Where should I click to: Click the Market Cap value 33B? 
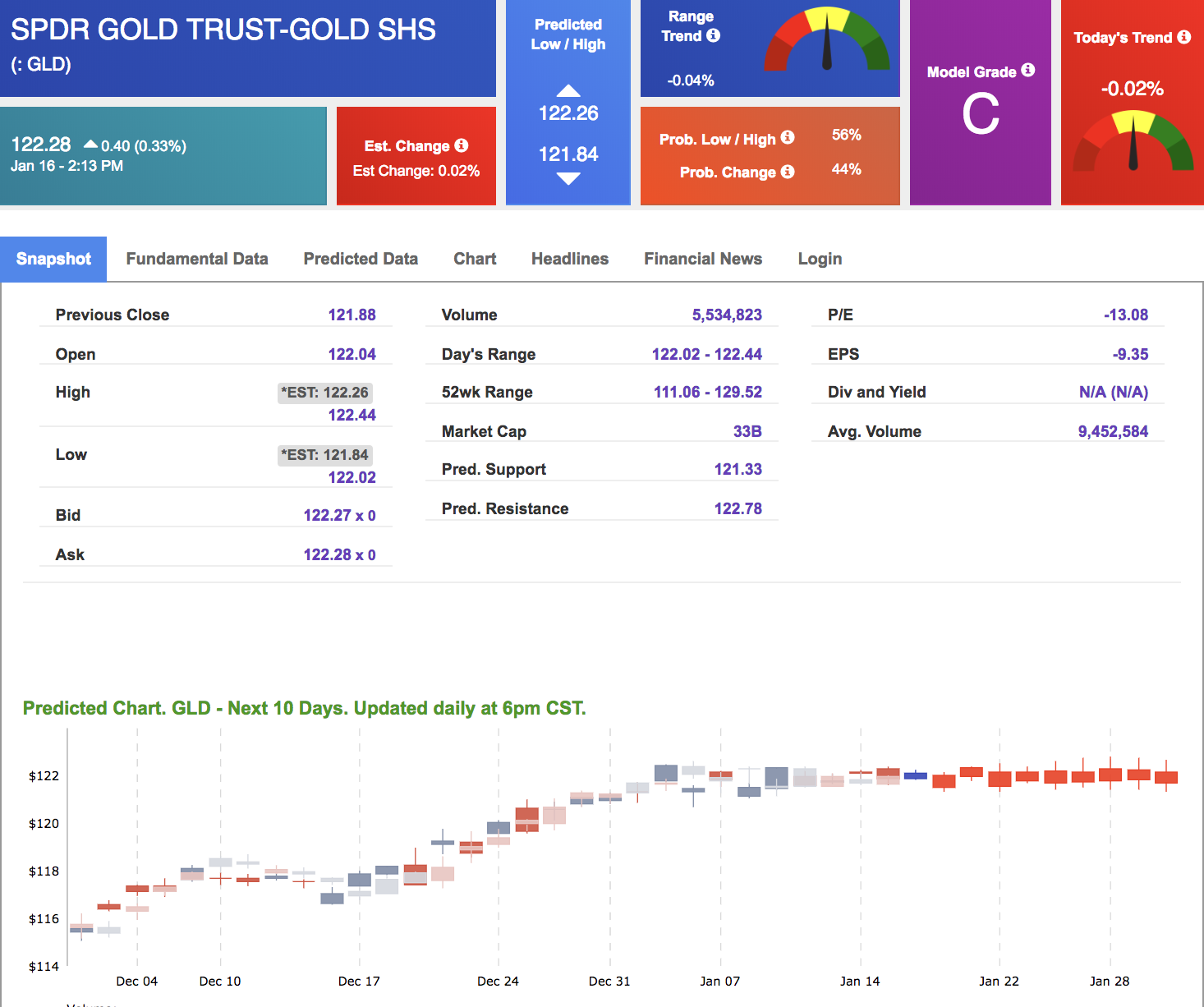coord(747,431)
